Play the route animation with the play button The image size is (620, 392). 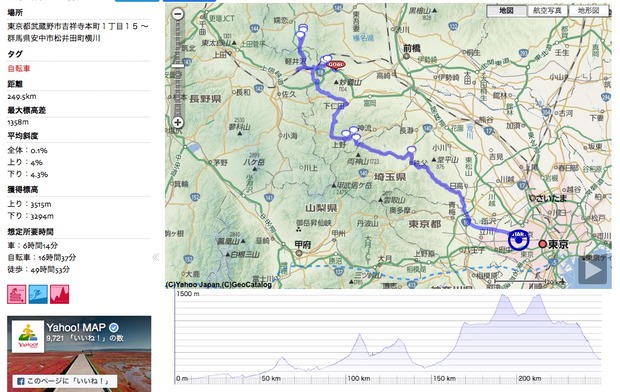point(593,270)
